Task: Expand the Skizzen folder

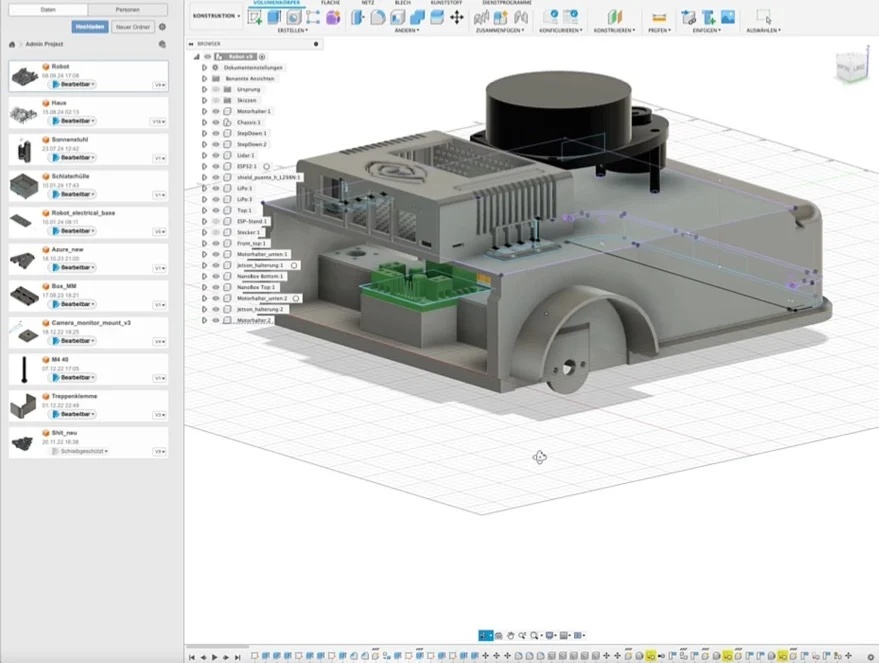Action: coord(205,100)
